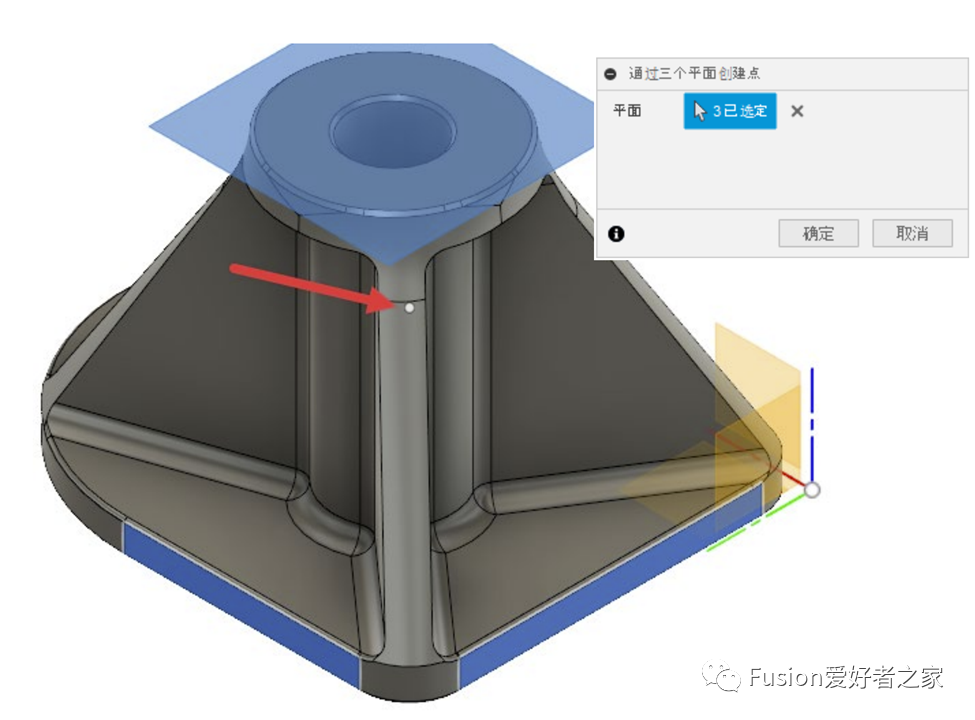Clear the plane selection with X
The image size is (975, 720).
[797, 111]
